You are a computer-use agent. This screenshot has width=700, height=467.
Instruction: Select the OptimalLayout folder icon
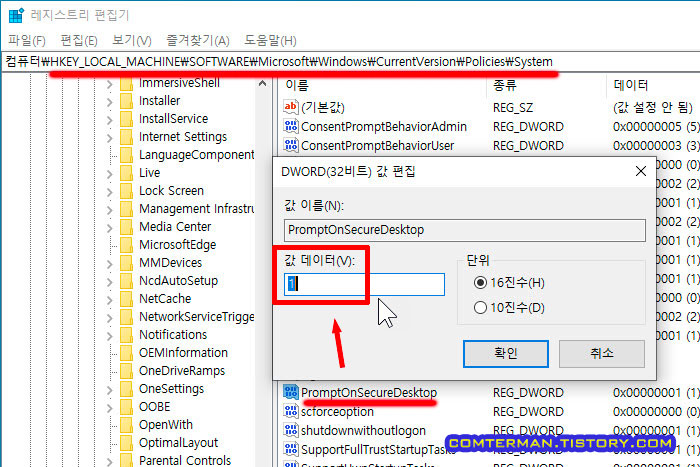(126, 443)
